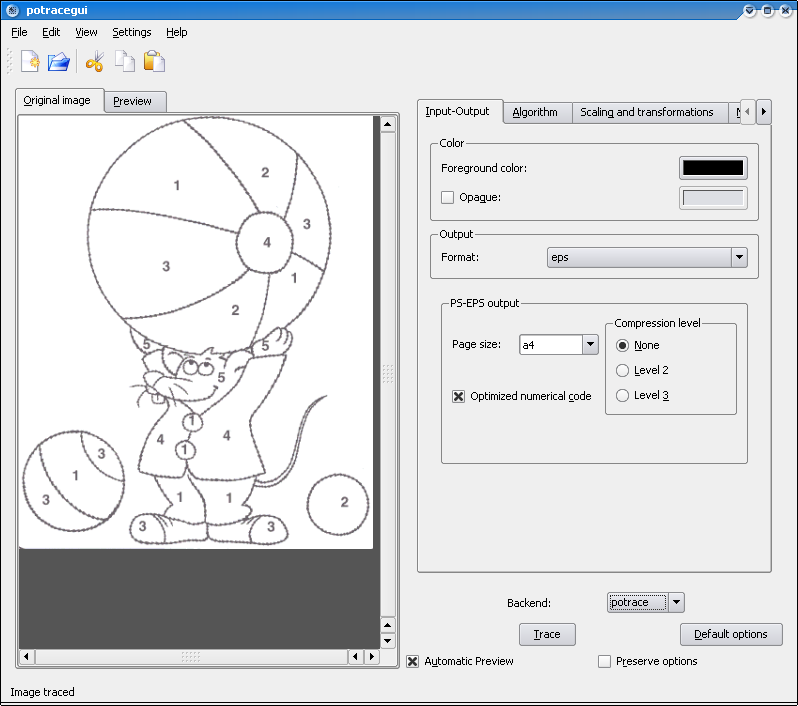Enable Preserve options checkbox
Screen dimensions: 798x706
(604, 661)
